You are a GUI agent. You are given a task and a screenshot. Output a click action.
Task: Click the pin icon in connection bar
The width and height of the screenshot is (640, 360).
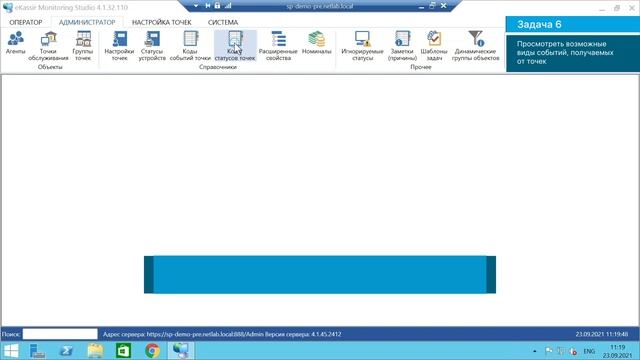[x=207, y=6]
